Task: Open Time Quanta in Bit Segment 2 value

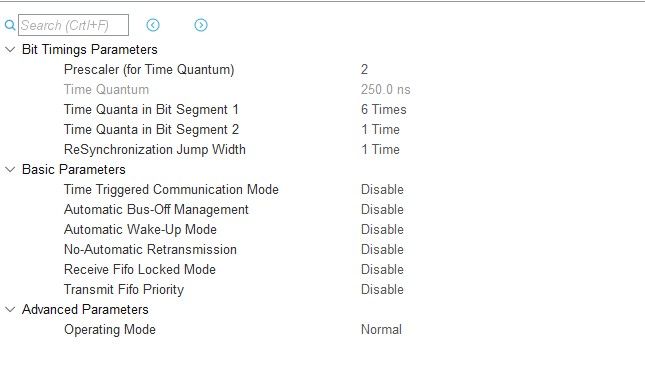Action: point(380,130)
